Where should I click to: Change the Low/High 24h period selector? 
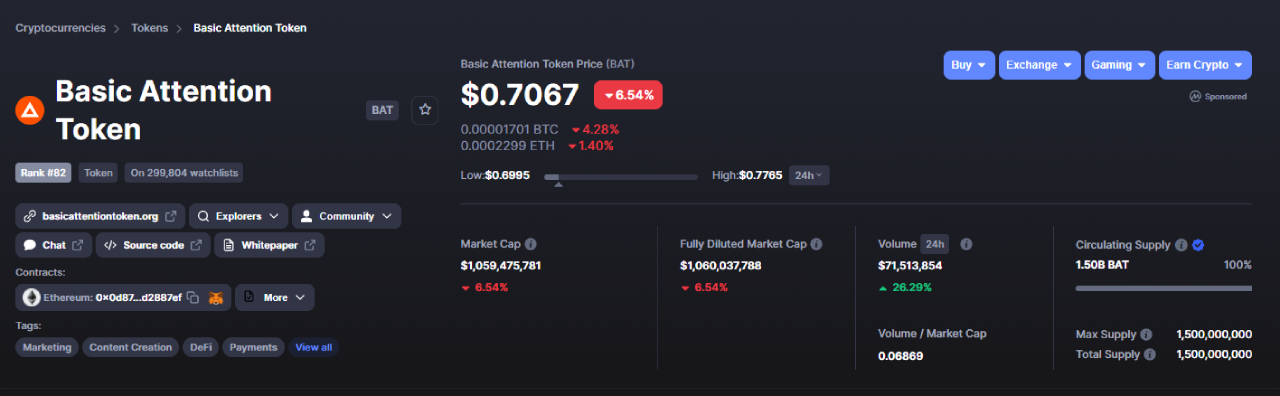809,176
